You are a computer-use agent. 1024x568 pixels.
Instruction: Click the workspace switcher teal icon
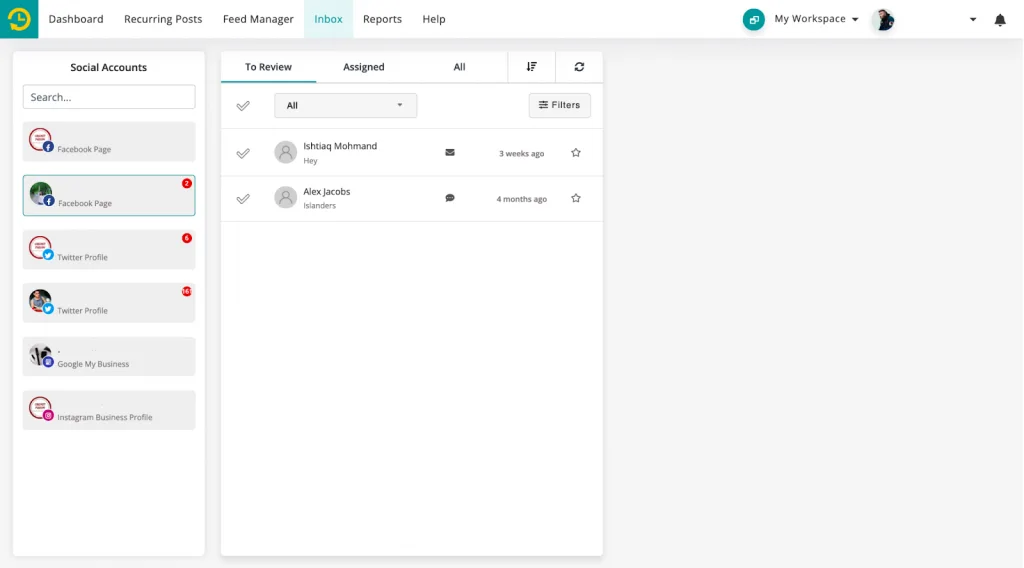tap(754, 20)
